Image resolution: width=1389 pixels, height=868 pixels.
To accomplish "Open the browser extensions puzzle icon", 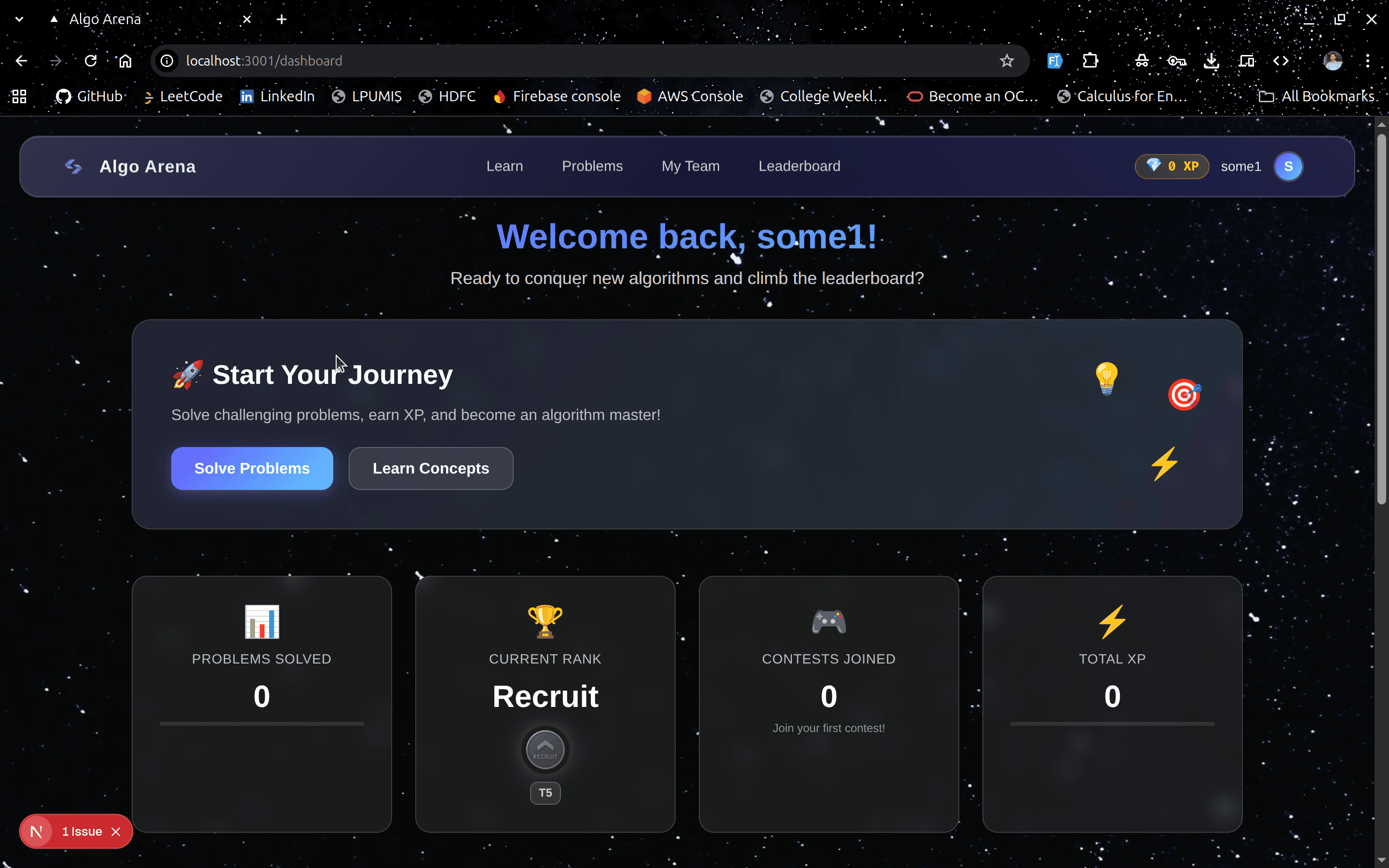I will [x=1090, y=60].
